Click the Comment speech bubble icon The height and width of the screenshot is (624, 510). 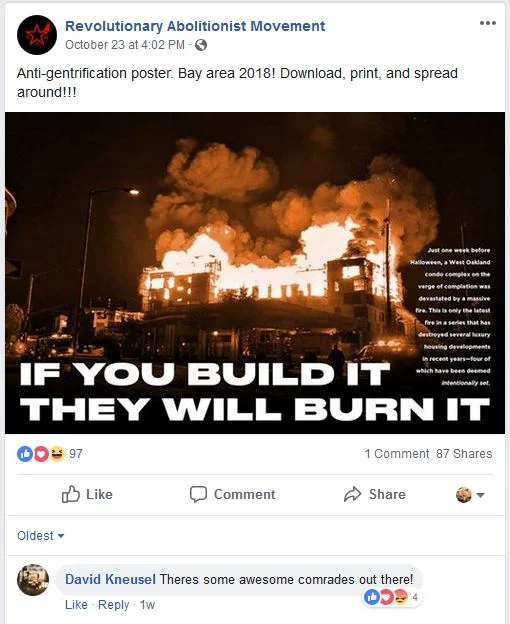198,494
